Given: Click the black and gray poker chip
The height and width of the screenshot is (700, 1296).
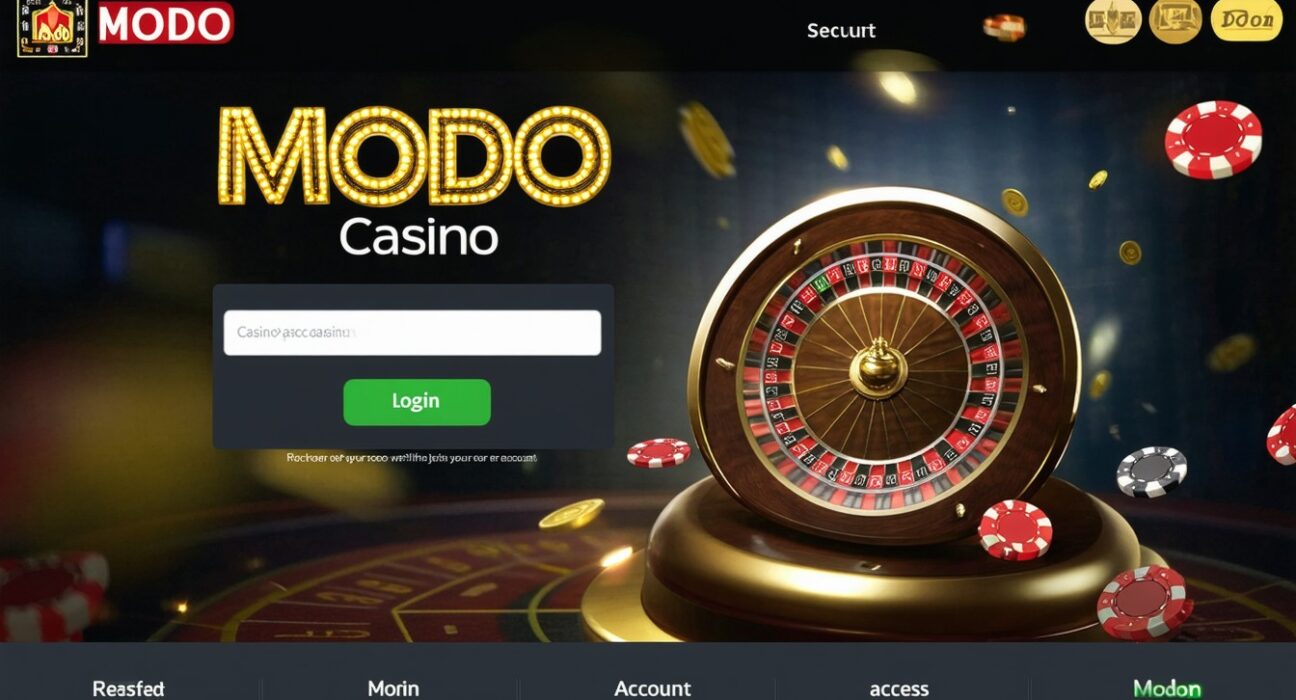Looking at the screenshot, I should coord(1151,471).
